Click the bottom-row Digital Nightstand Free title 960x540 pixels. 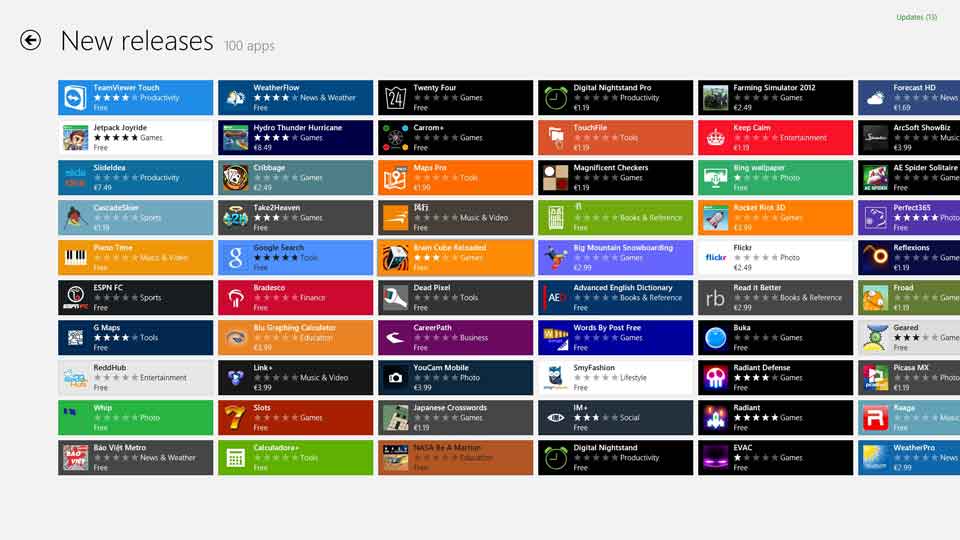606,448
